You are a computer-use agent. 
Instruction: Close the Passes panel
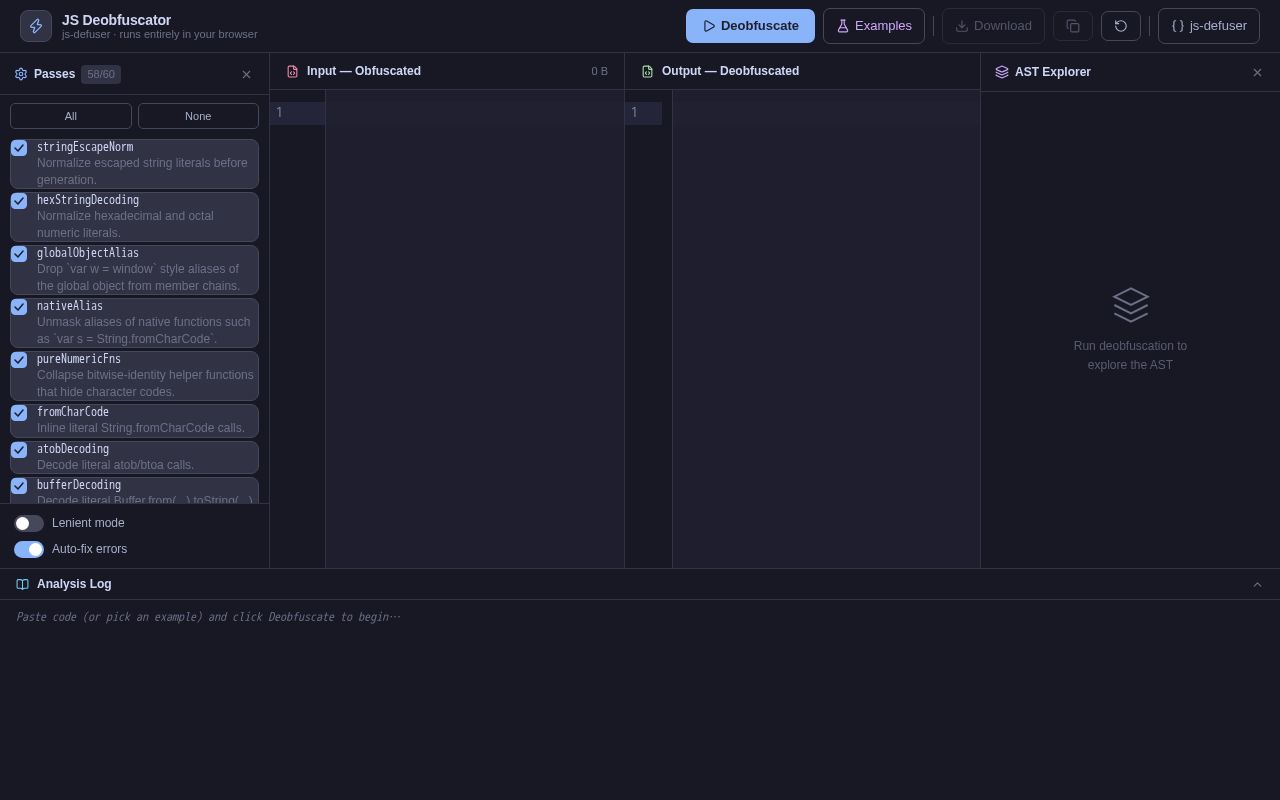246,74
